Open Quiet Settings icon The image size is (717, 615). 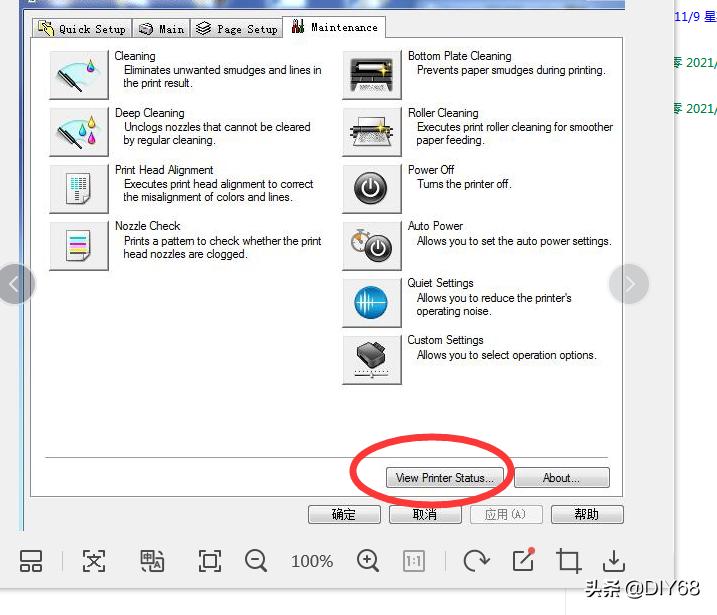(x=372, y=303)
